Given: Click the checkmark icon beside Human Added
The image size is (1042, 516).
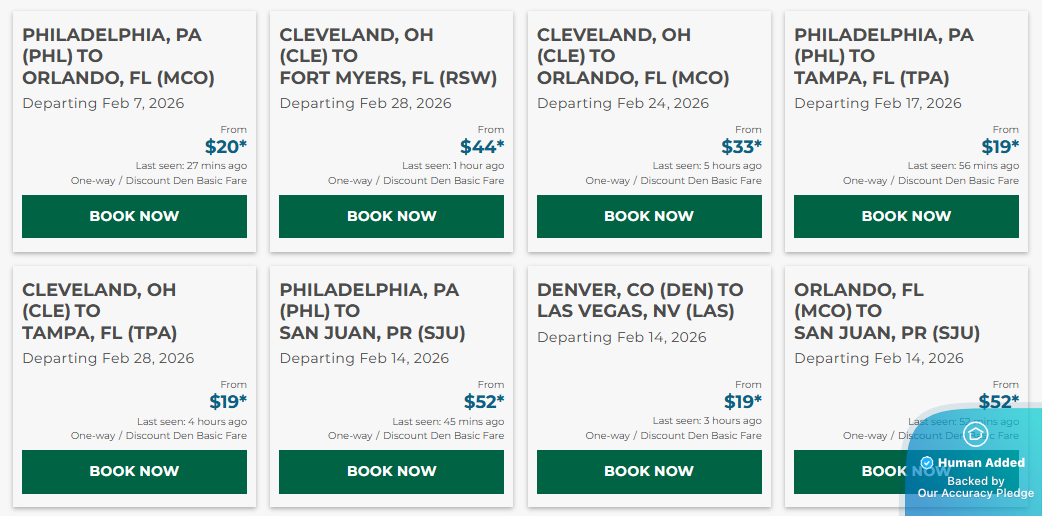Looking at the screenshot, I should point(927,463).
